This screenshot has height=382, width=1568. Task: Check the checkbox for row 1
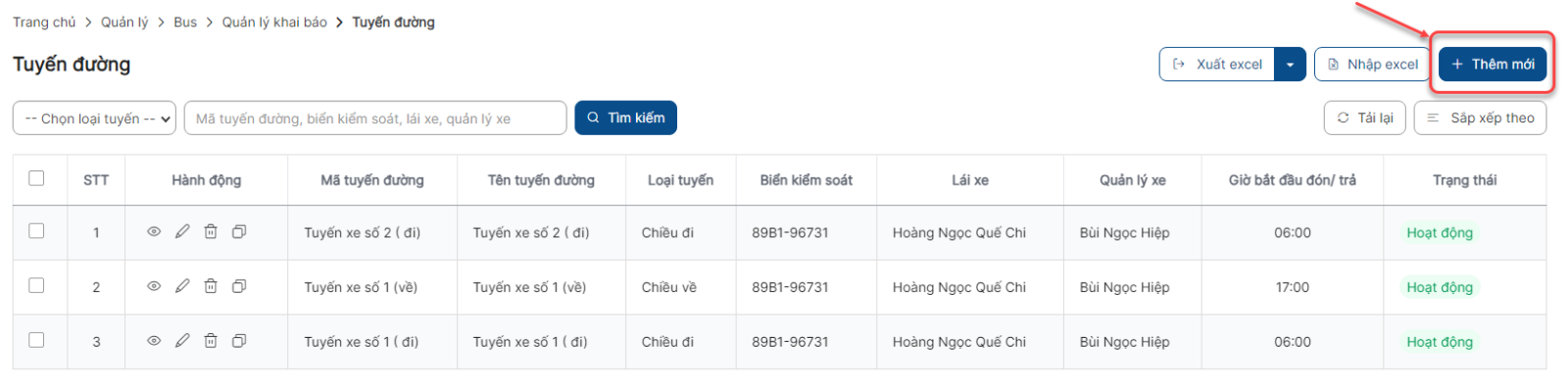pos(36,231)
